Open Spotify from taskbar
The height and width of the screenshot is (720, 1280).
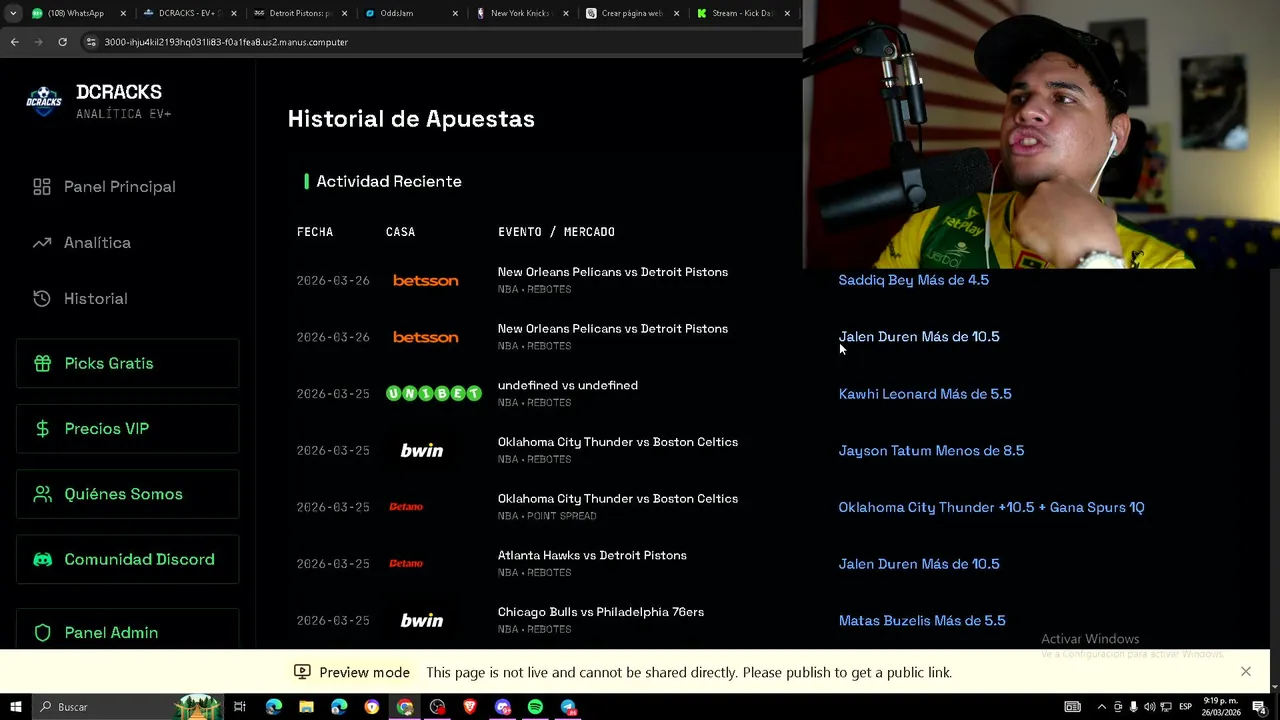(535, 707)
